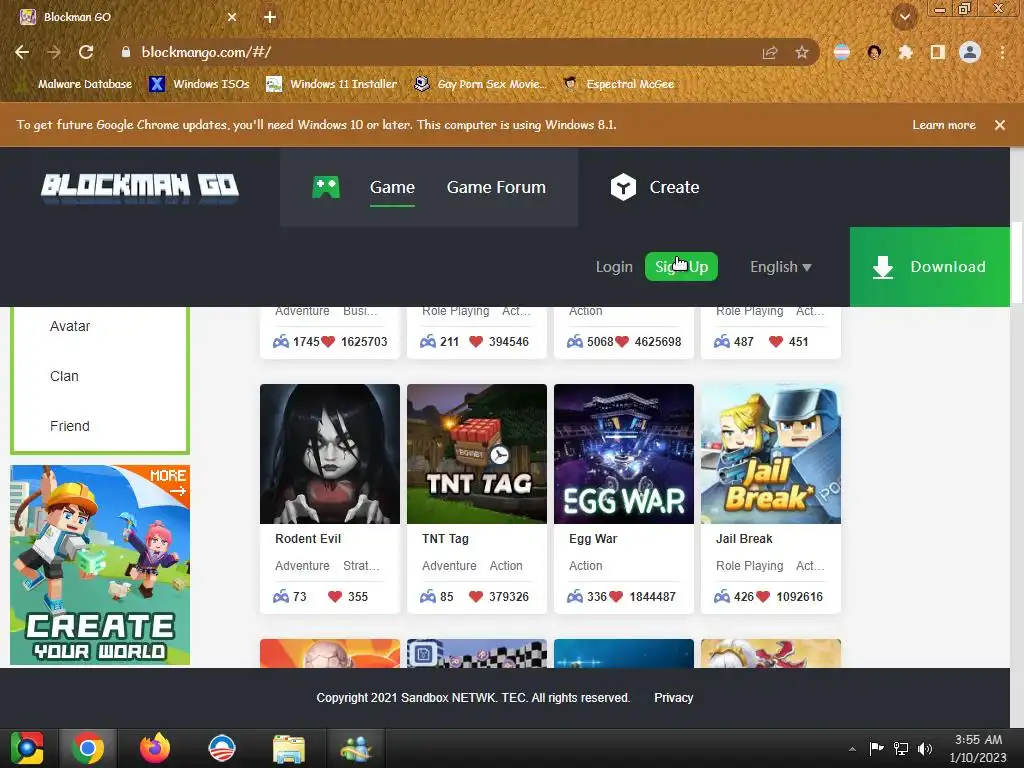Click the Rodent Evil title text
The height and width of the screenshot is (768, 1024).
[308, 539]
